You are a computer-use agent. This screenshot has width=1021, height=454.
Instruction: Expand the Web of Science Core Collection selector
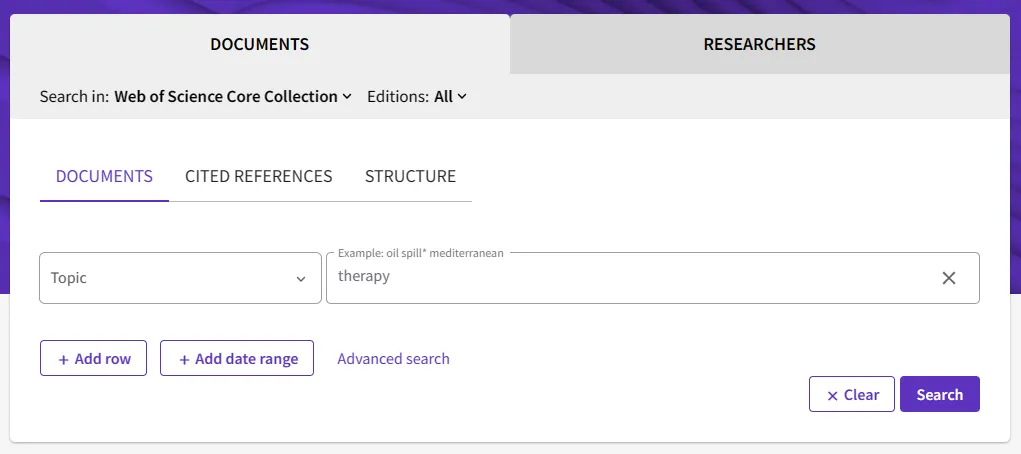233,96
